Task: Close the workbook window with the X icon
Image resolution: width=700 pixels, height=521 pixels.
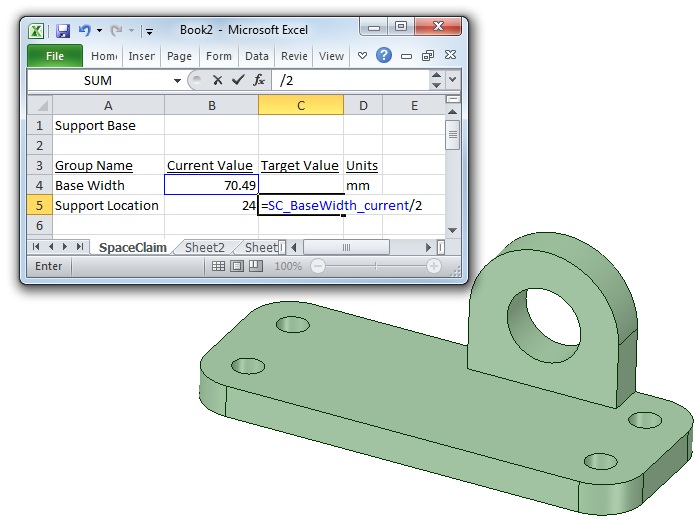Action: click(450, 55)
